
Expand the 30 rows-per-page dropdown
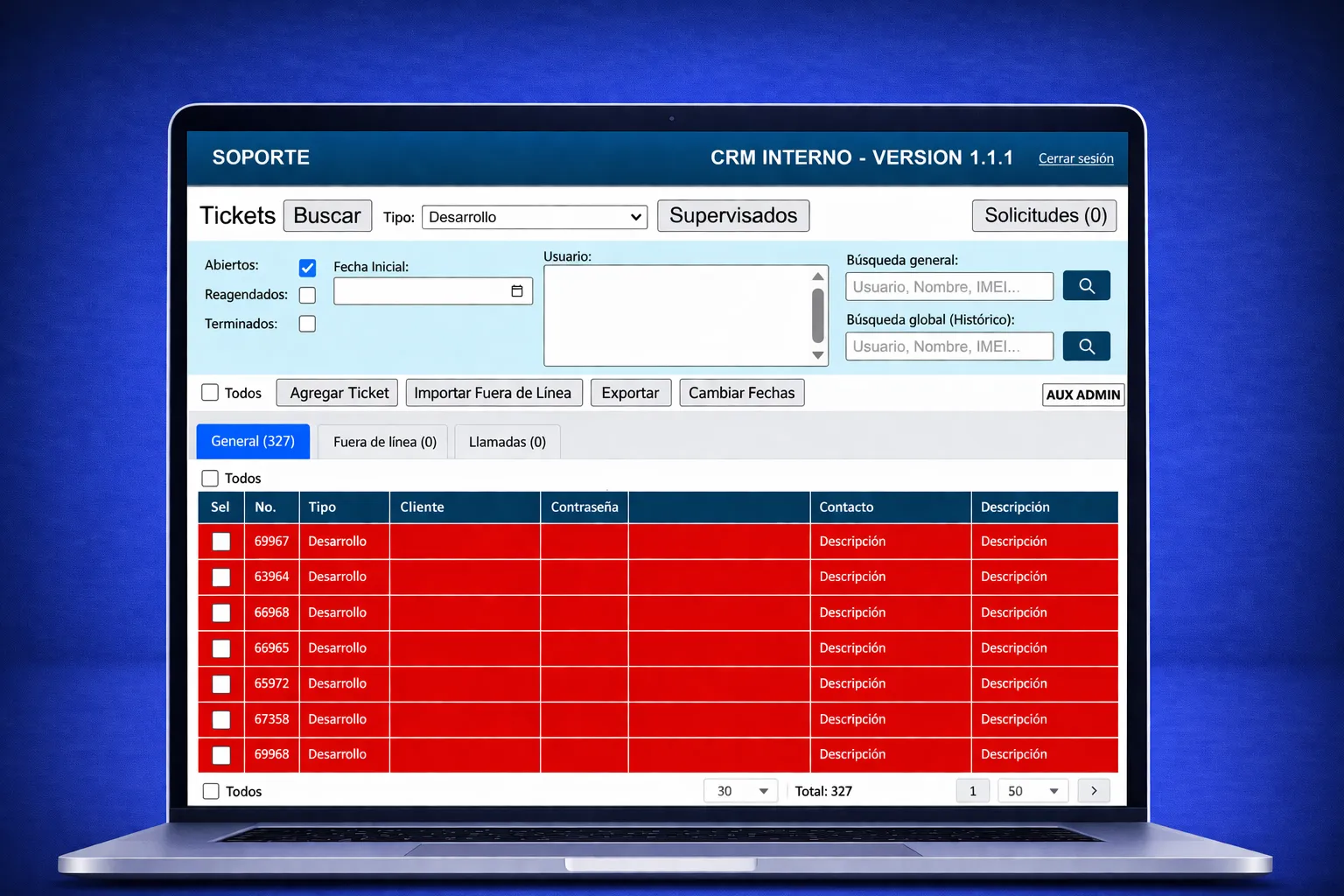tap(740, 791)
